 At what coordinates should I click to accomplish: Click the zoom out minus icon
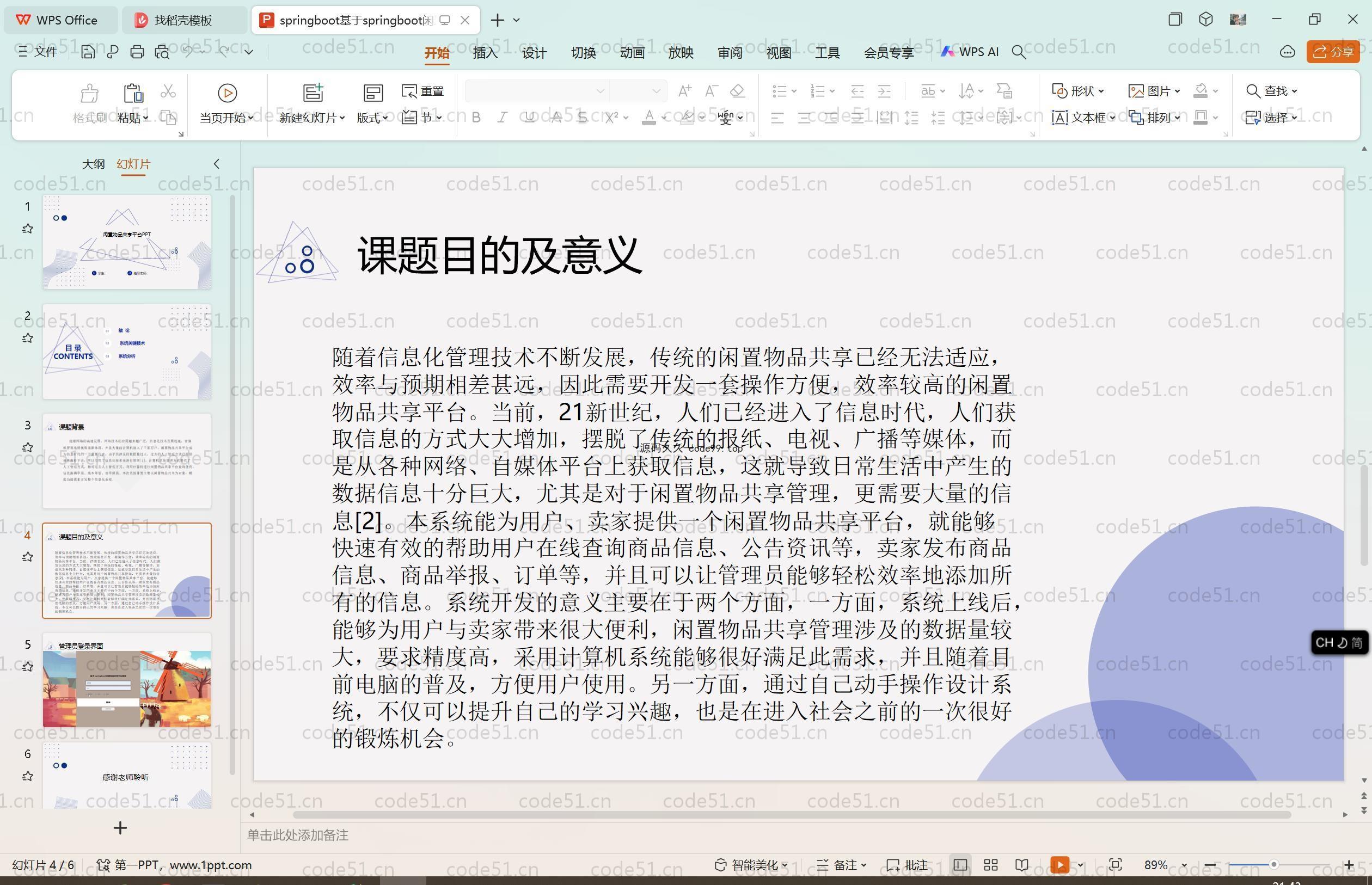1210,865
